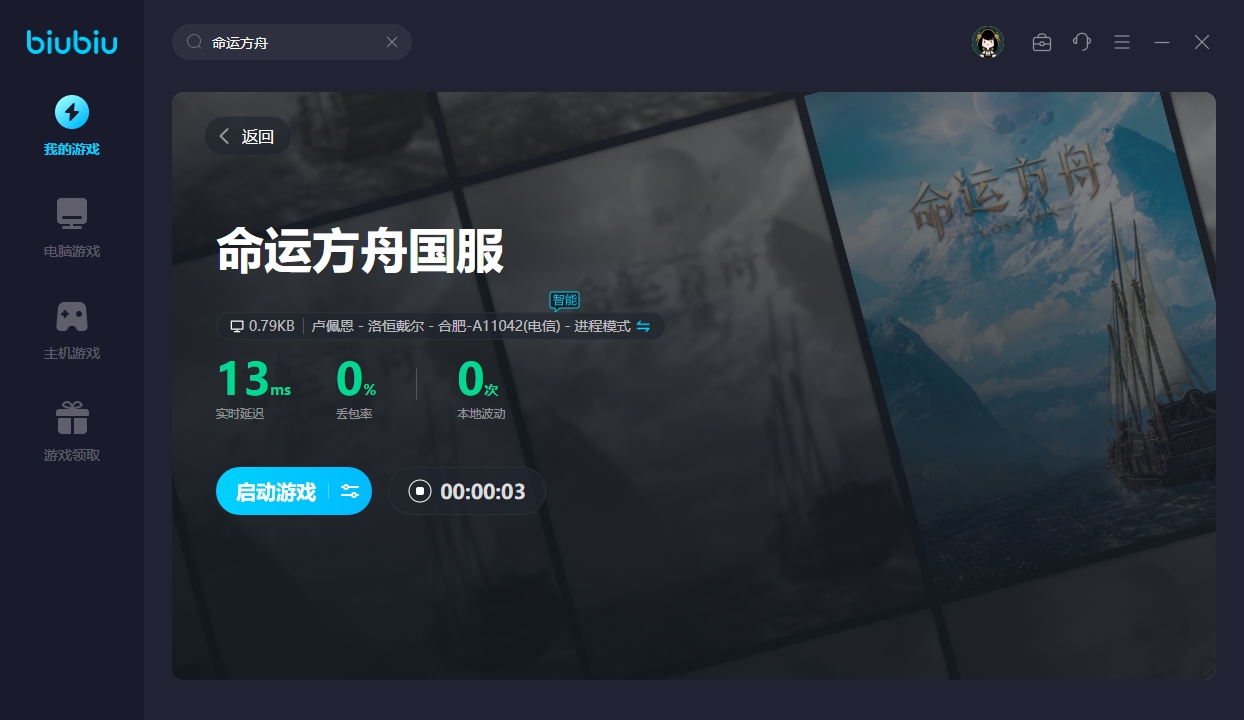Click the 智能 smart mode badge
The height and width of the screenshot is (720, 1244).
click(564, 300)
